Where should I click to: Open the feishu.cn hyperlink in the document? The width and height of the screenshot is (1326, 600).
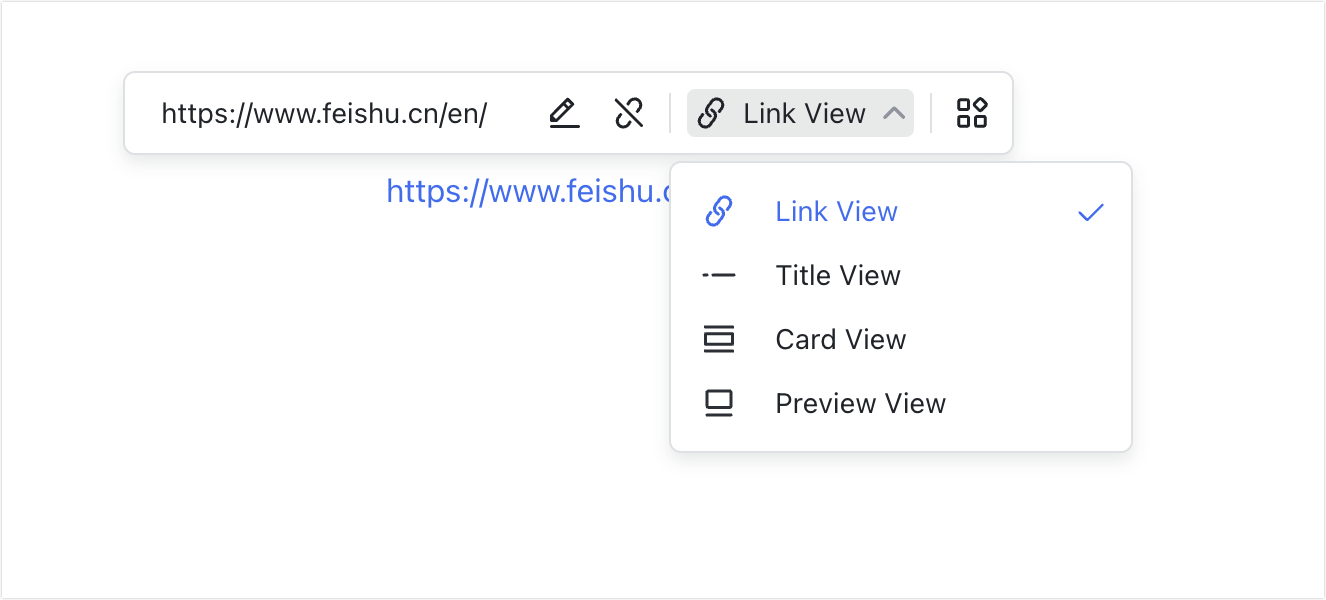pyautogui.click(x=520, y=191)
